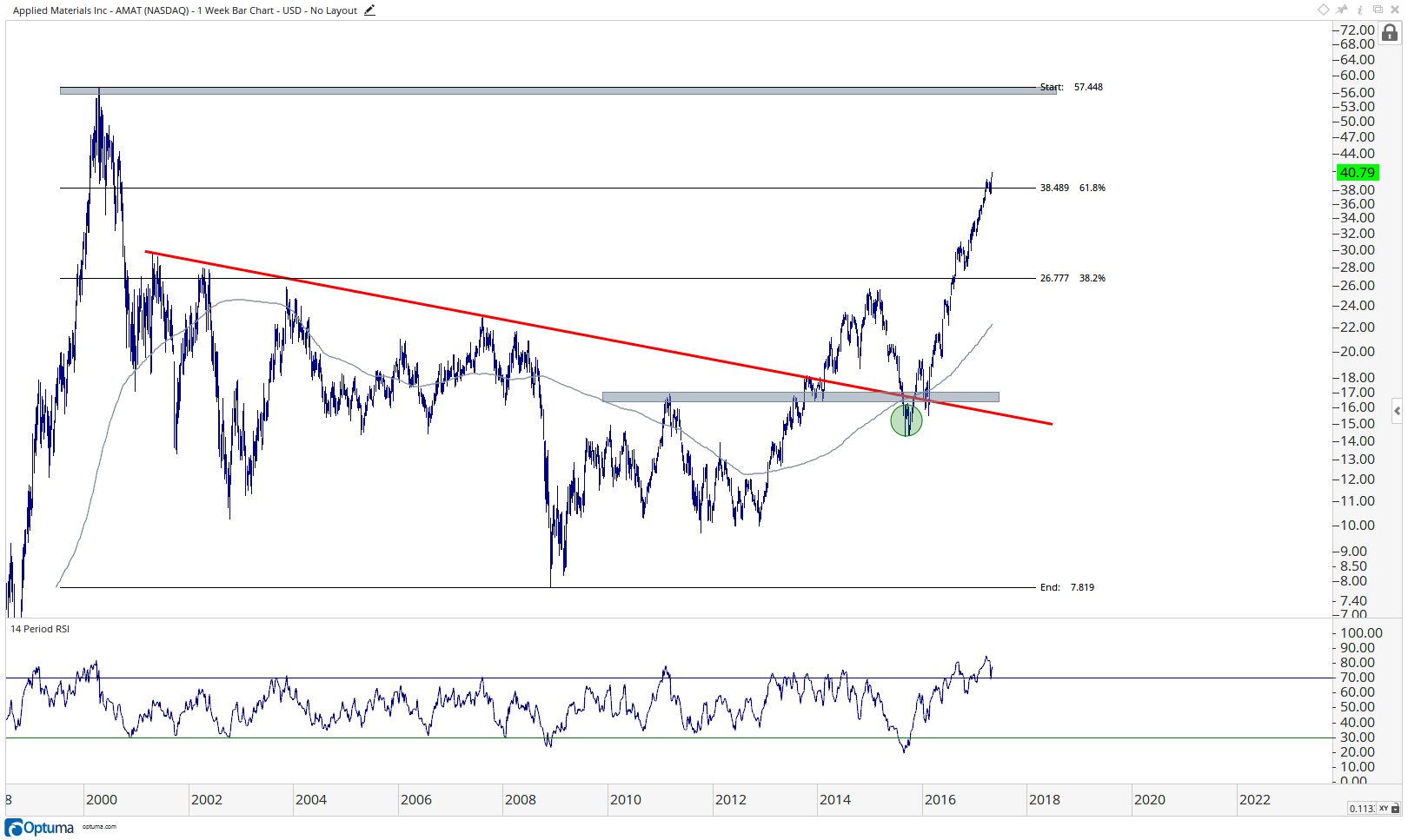Close the chart with the X icon
This screenshot has height=840, width=1408.
pyautogui.click(x=1395, y=10)
